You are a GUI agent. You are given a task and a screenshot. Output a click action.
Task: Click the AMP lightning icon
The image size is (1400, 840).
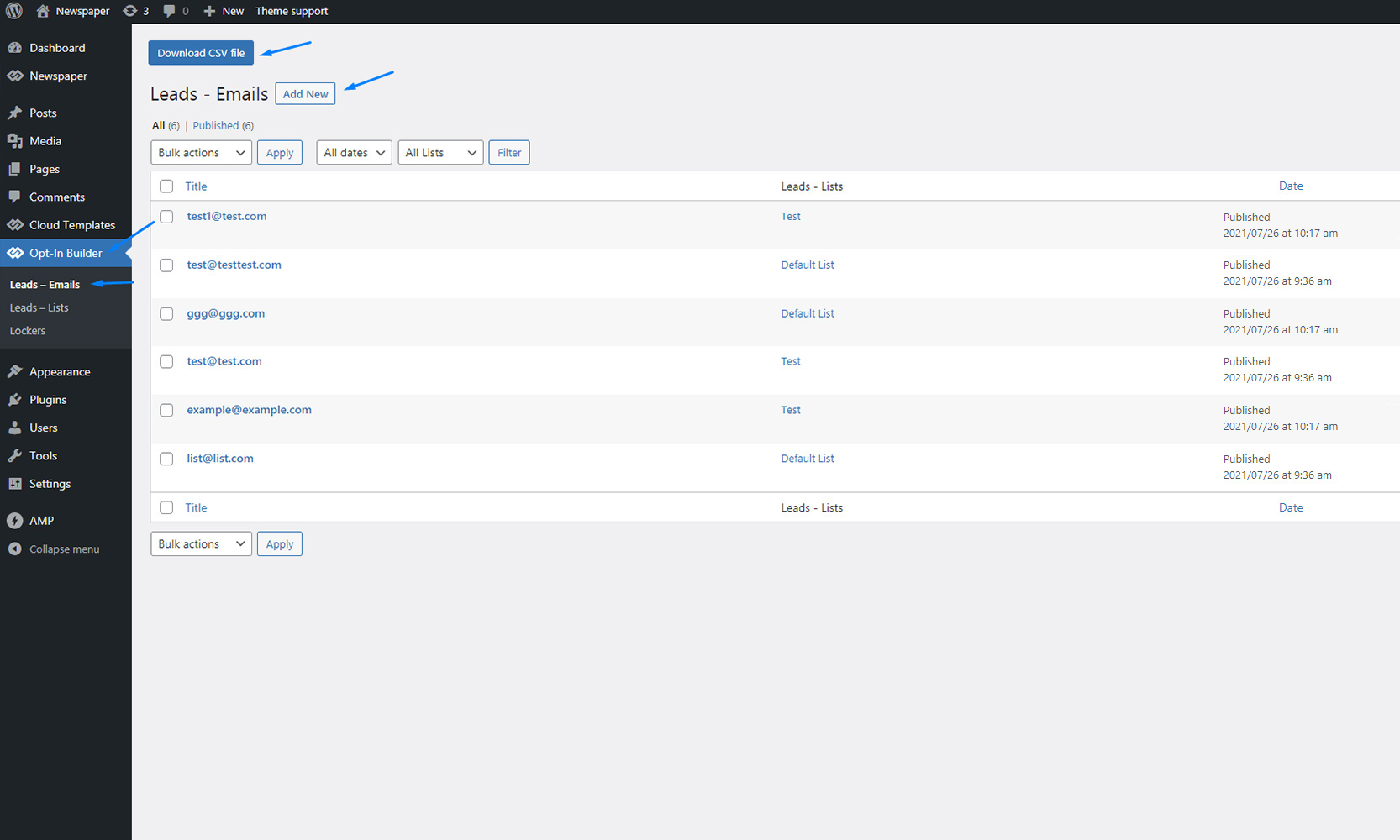tap(15, 521)
